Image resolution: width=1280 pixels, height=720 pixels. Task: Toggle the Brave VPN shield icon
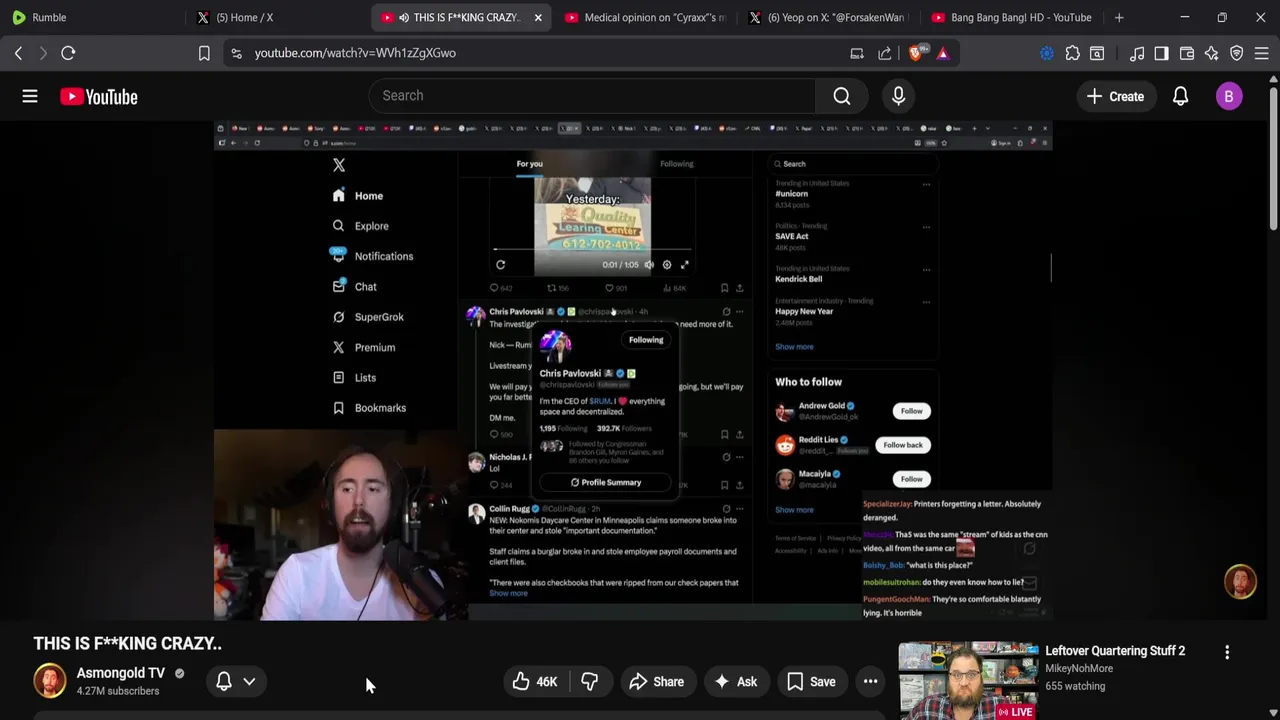(x=1236, y=53)
